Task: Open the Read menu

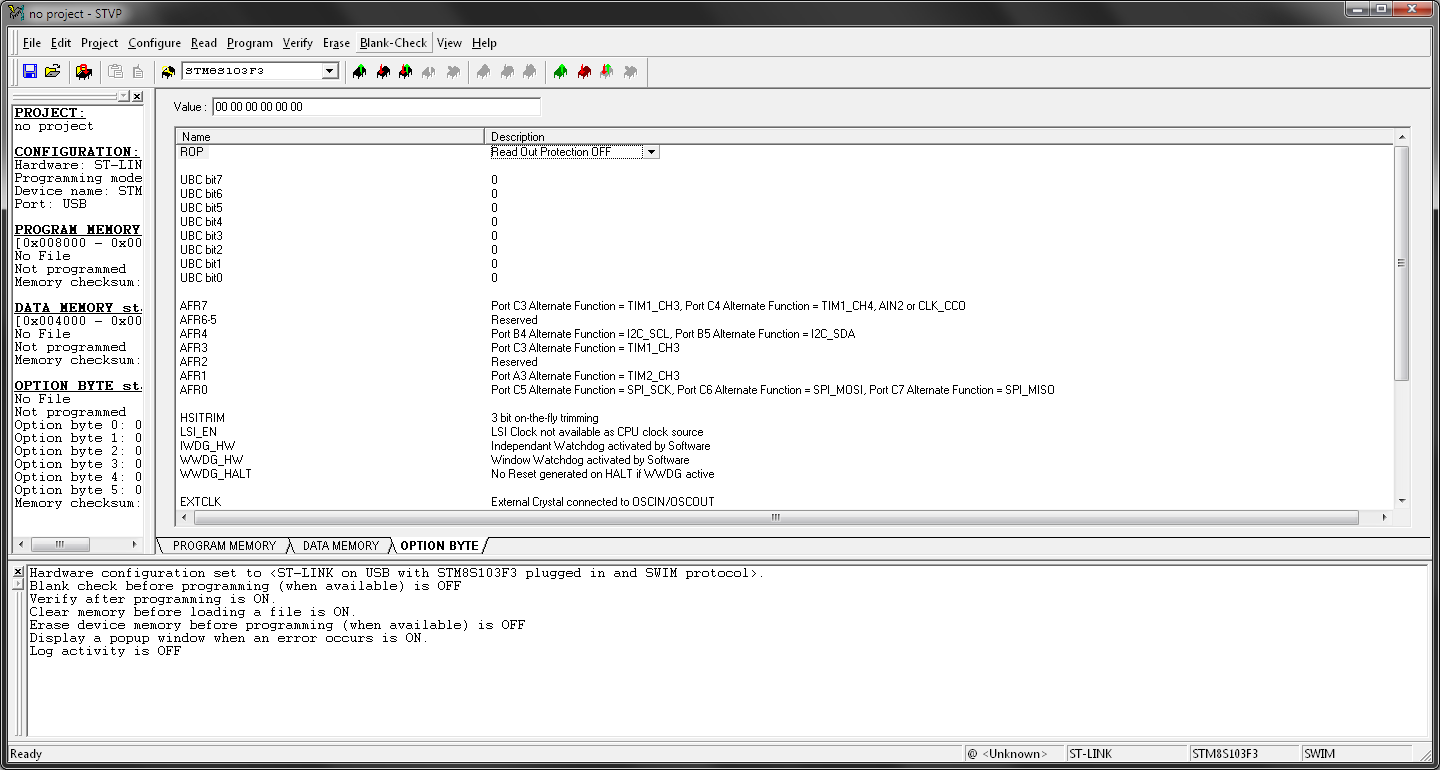Action: [204, 43]
